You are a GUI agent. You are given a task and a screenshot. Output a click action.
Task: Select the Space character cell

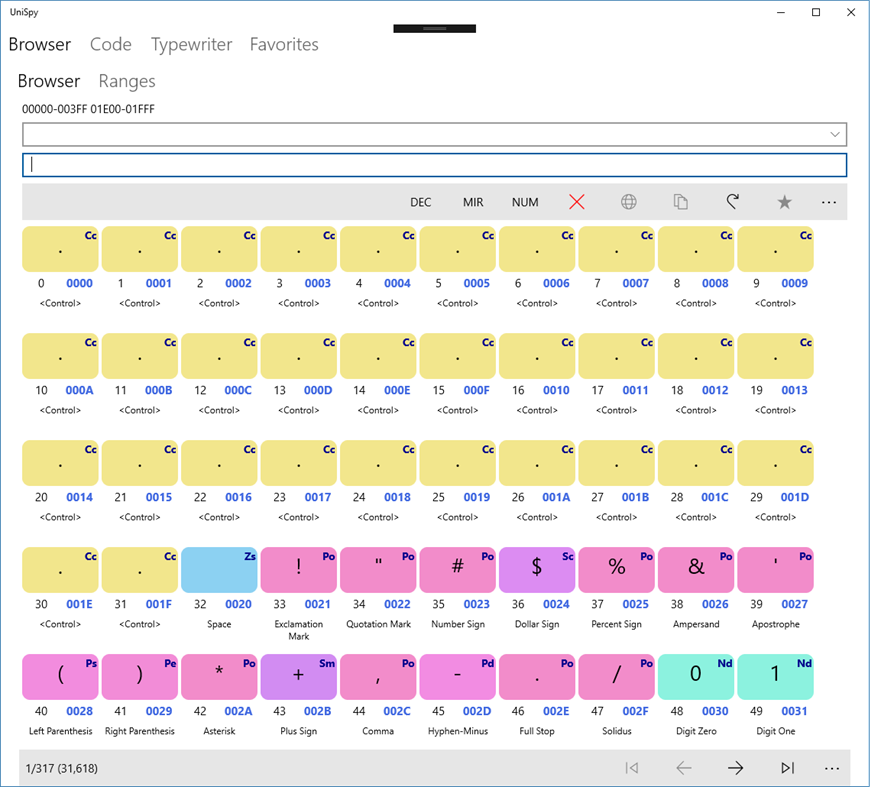[x=219, y=568]
